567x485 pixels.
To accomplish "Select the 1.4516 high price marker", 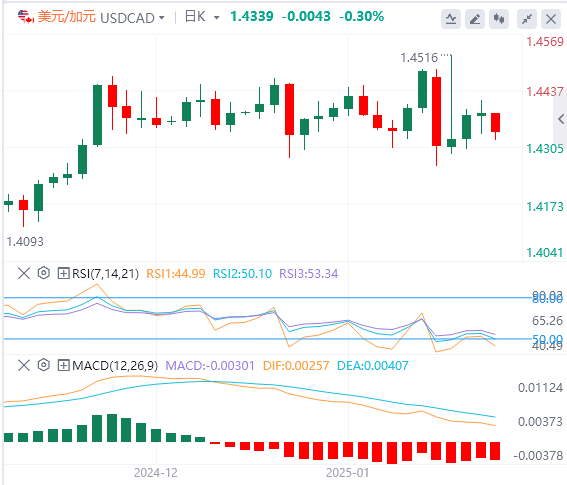I will (x=419, y=58).
